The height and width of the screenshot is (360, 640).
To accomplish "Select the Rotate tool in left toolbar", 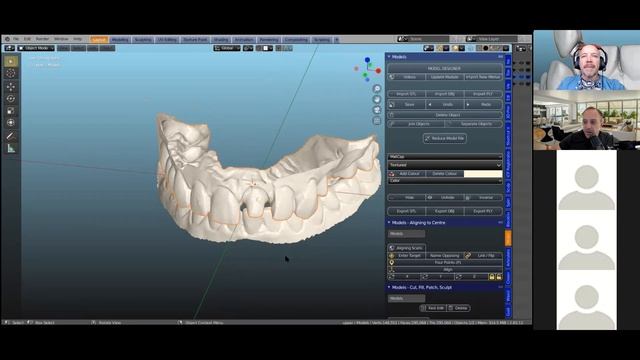I will pos(11,99).
